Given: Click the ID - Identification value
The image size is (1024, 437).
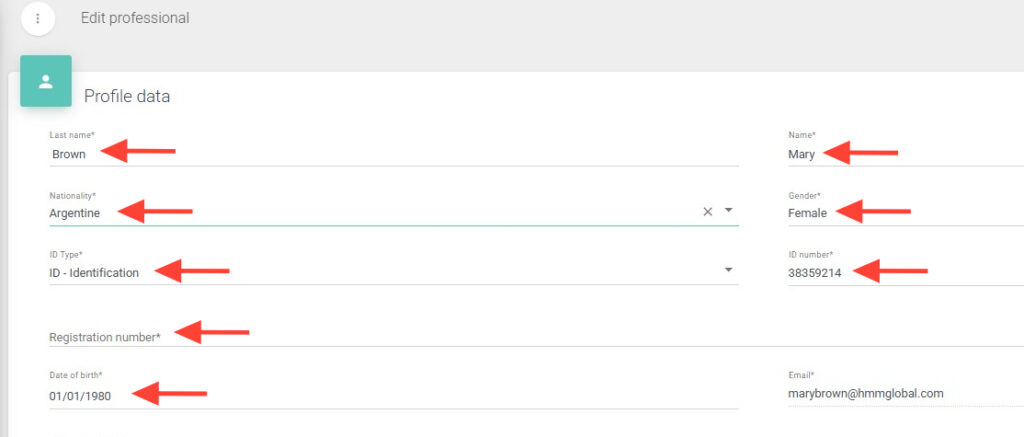Looking at the screenshot, I should coord(94,273).
